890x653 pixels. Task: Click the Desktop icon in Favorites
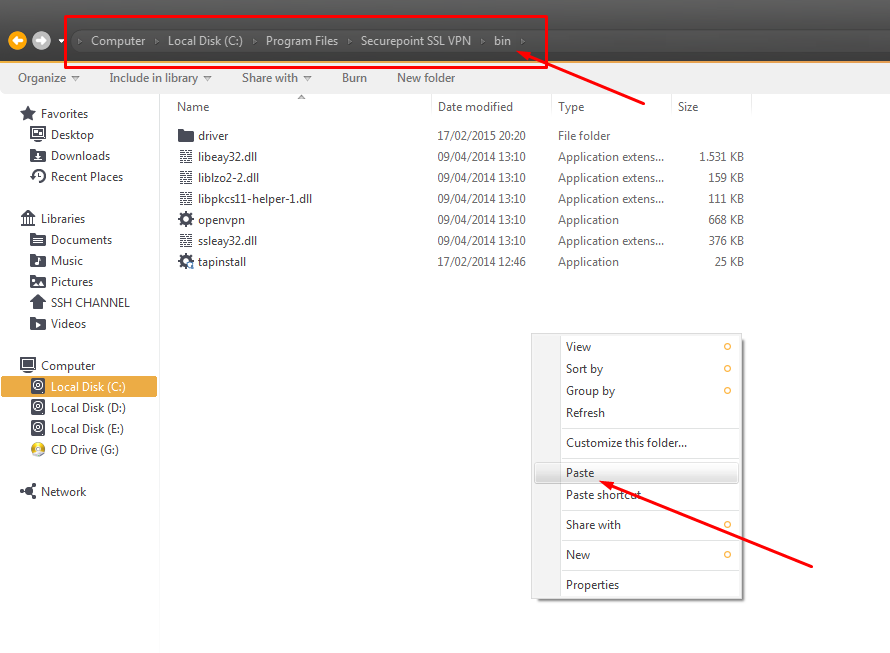[38, 135]
